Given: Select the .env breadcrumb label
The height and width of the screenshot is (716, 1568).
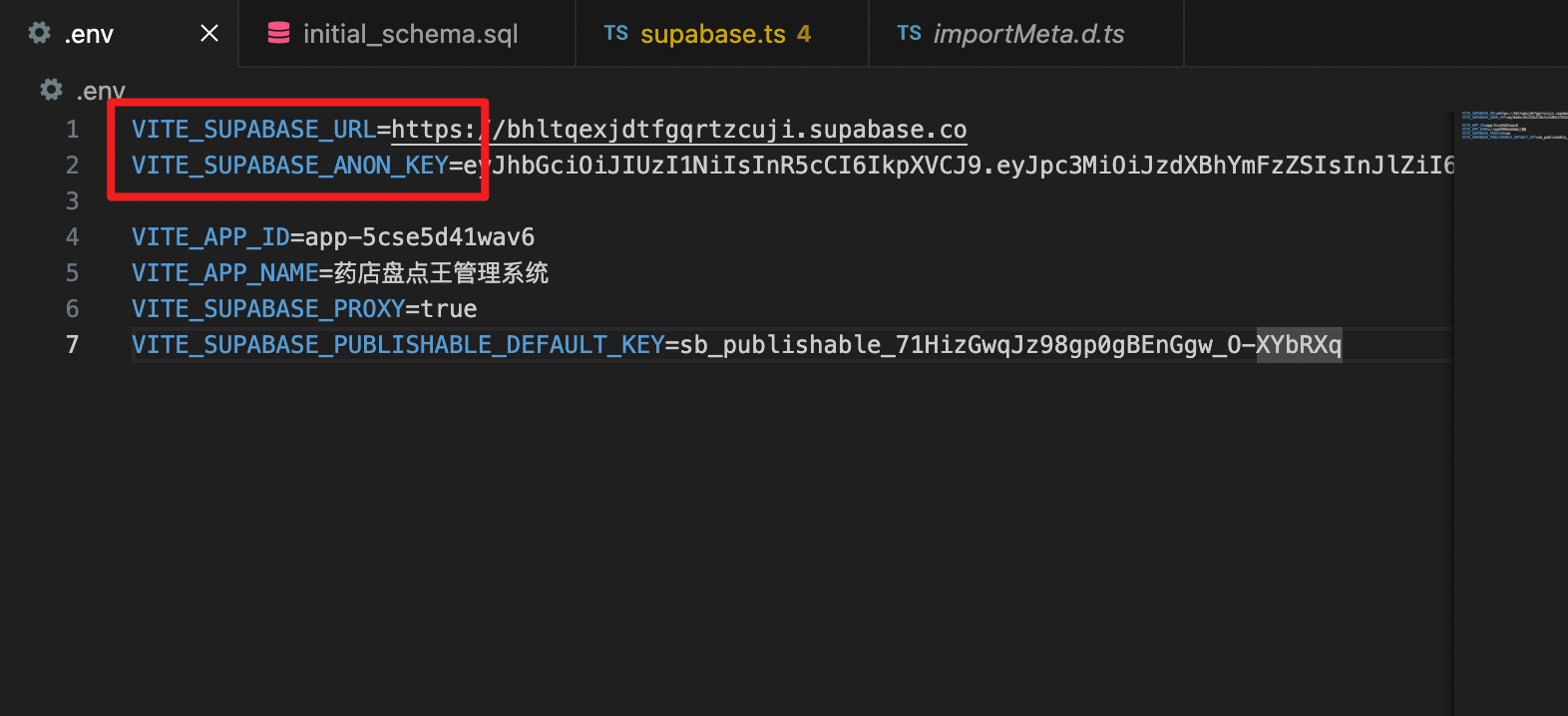Looking at the screenshot, I should 101,91.
